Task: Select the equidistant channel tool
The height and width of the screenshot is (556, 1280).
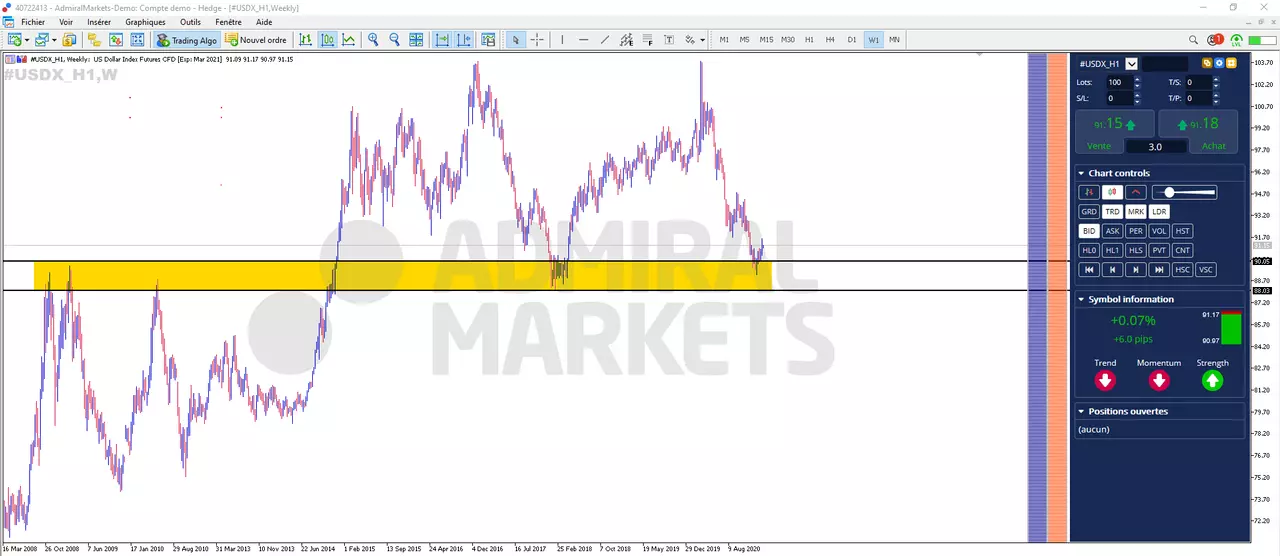Action: pyautogui.click(x=626, y=40)
